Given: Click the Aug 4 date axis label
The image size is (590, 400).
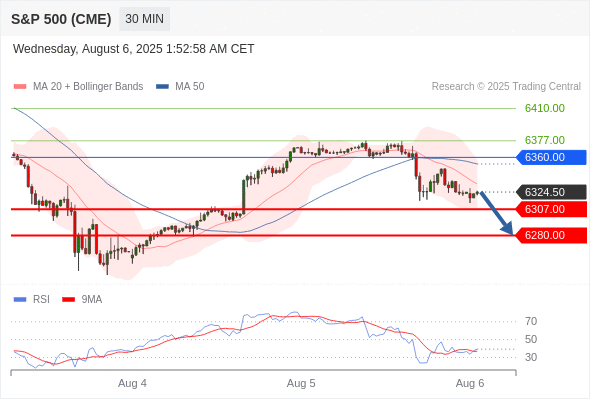Looking at the screenshot, I should point(132,383).
